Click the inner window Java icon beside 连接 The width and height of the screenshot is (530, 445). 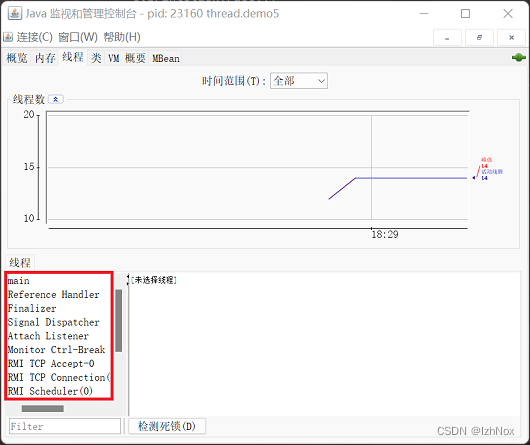(8, 37)
